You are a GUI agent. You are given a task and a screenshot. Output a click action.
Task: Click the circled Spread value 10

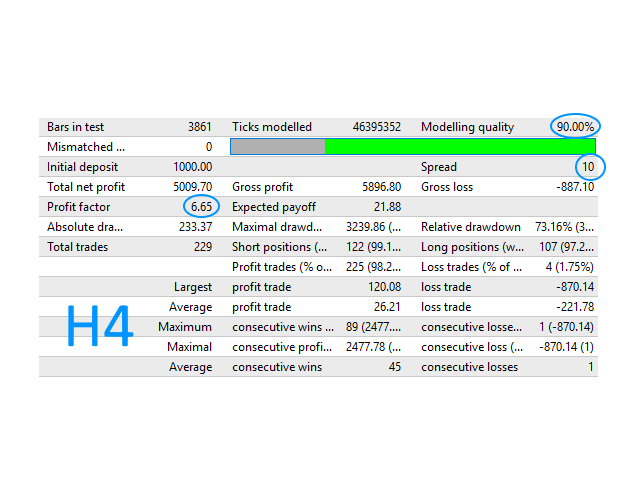tap(590, 167)
